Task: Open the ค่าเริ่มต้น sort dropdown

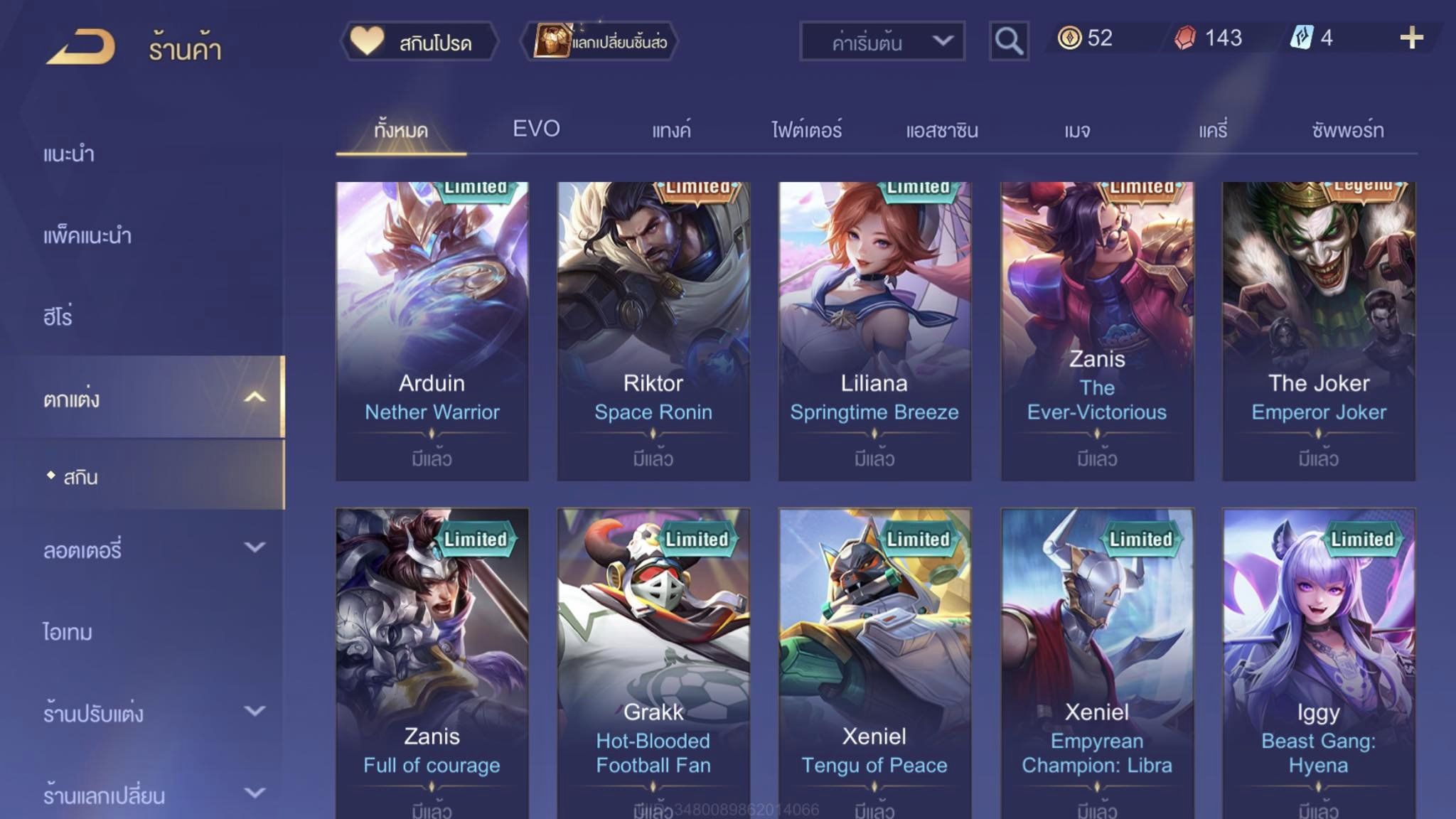Action: click(882, 41)
